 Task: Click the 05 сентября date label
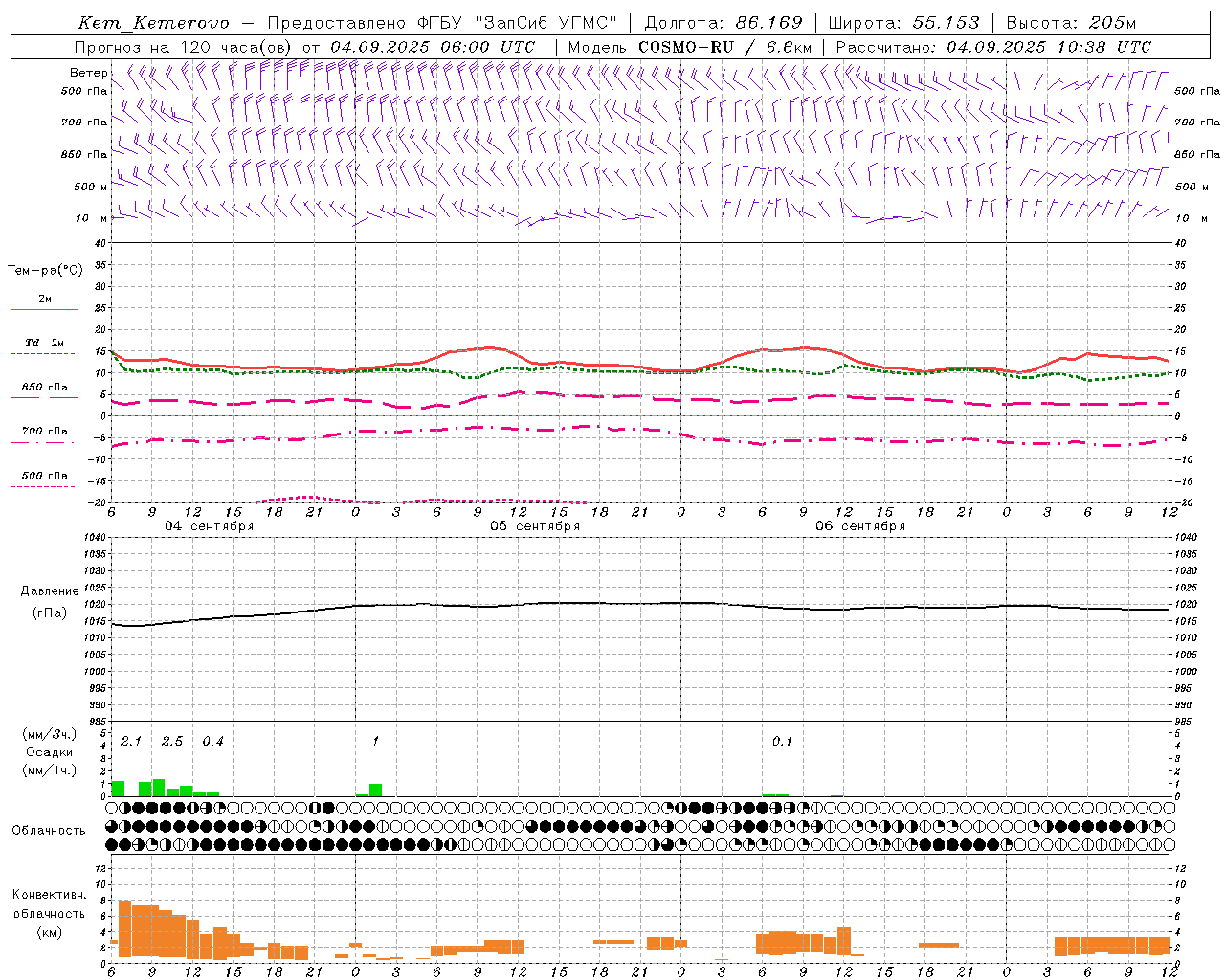535,526
